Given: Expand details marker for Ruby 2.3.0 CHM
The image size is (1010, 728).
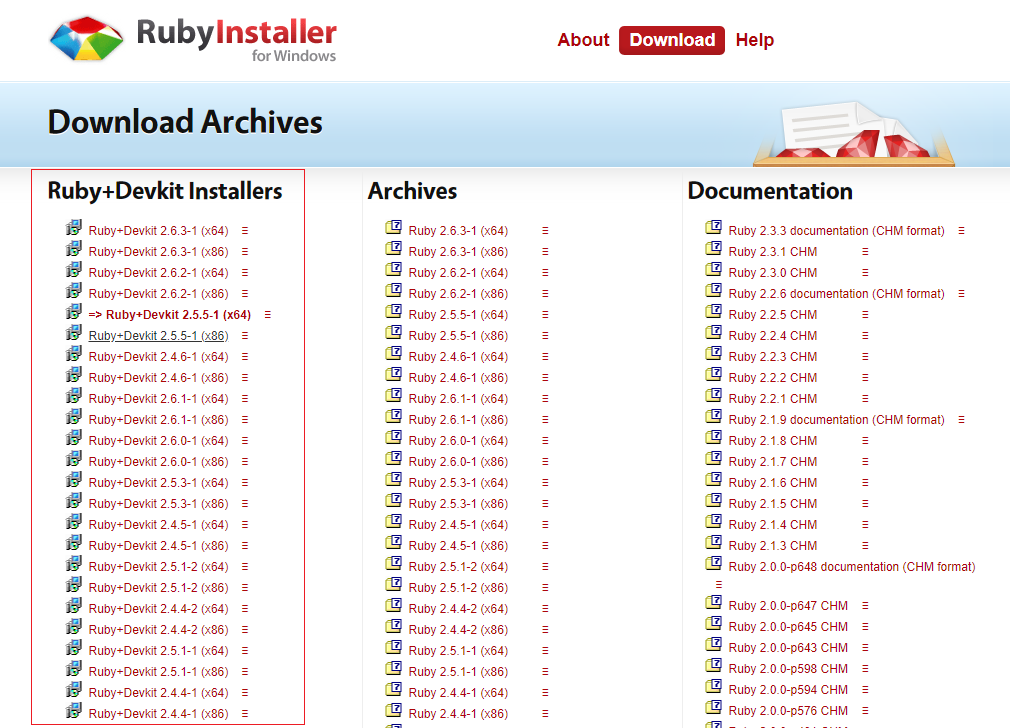Looking at the screenshot, I should 865,273.
